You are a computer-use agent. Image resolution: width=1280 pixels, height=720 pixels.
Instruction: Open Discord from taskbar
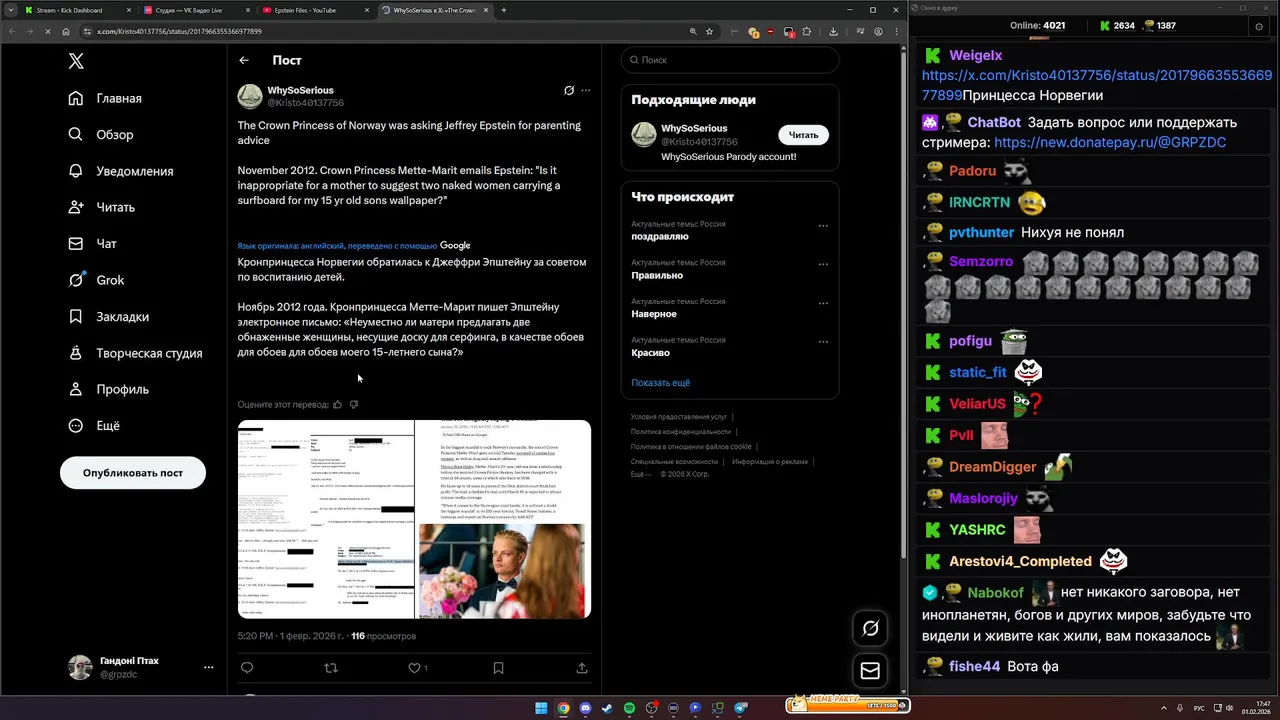585,708
